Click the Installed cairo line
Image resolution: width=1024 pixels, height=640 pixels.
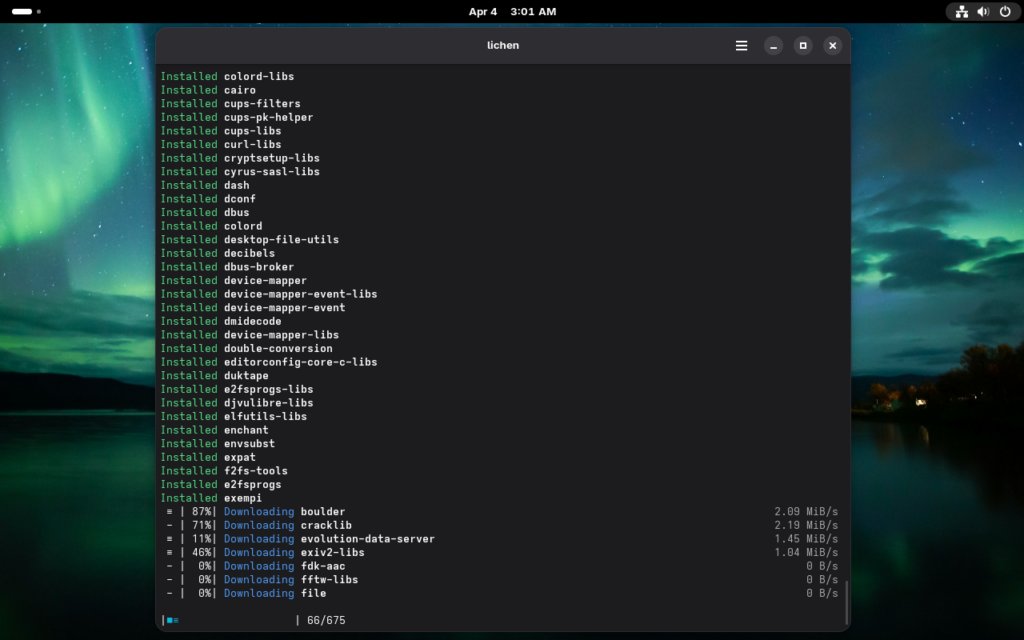coord(208,90)
